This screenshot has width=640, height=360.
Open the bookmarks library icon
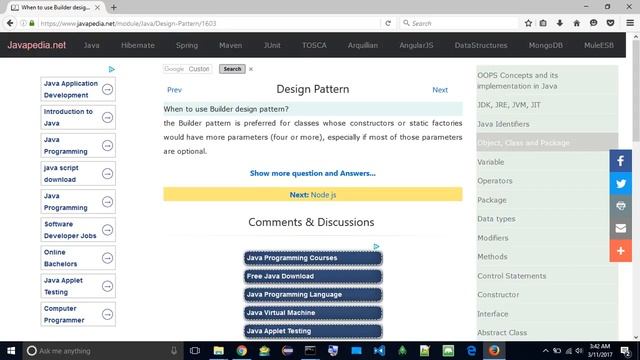[543, 23]
